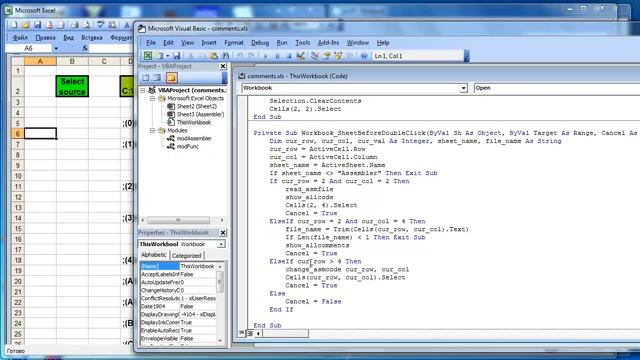Click the Copy icon in VBA toolbar

pos(202,56)
